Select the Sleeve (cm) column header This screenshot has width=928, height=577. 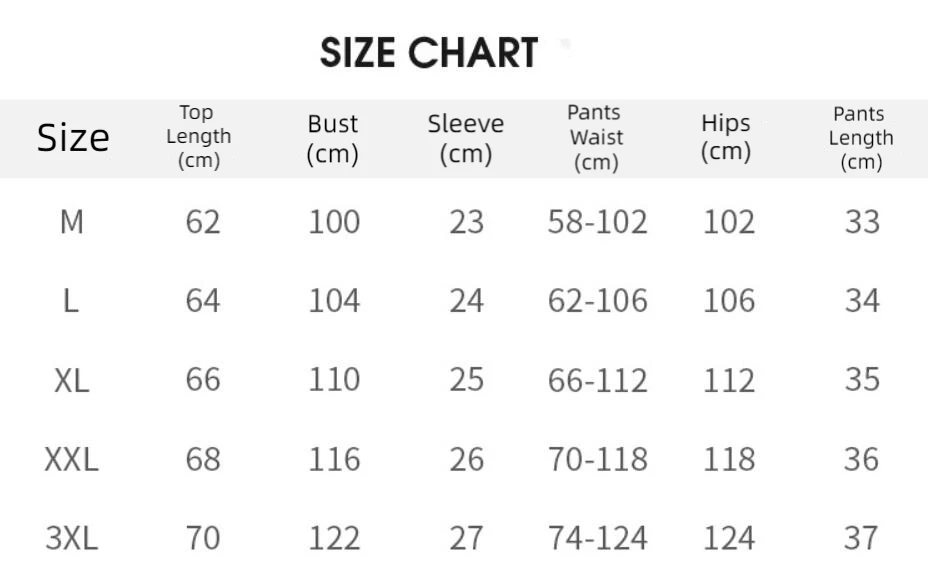(x=466, y=139)
